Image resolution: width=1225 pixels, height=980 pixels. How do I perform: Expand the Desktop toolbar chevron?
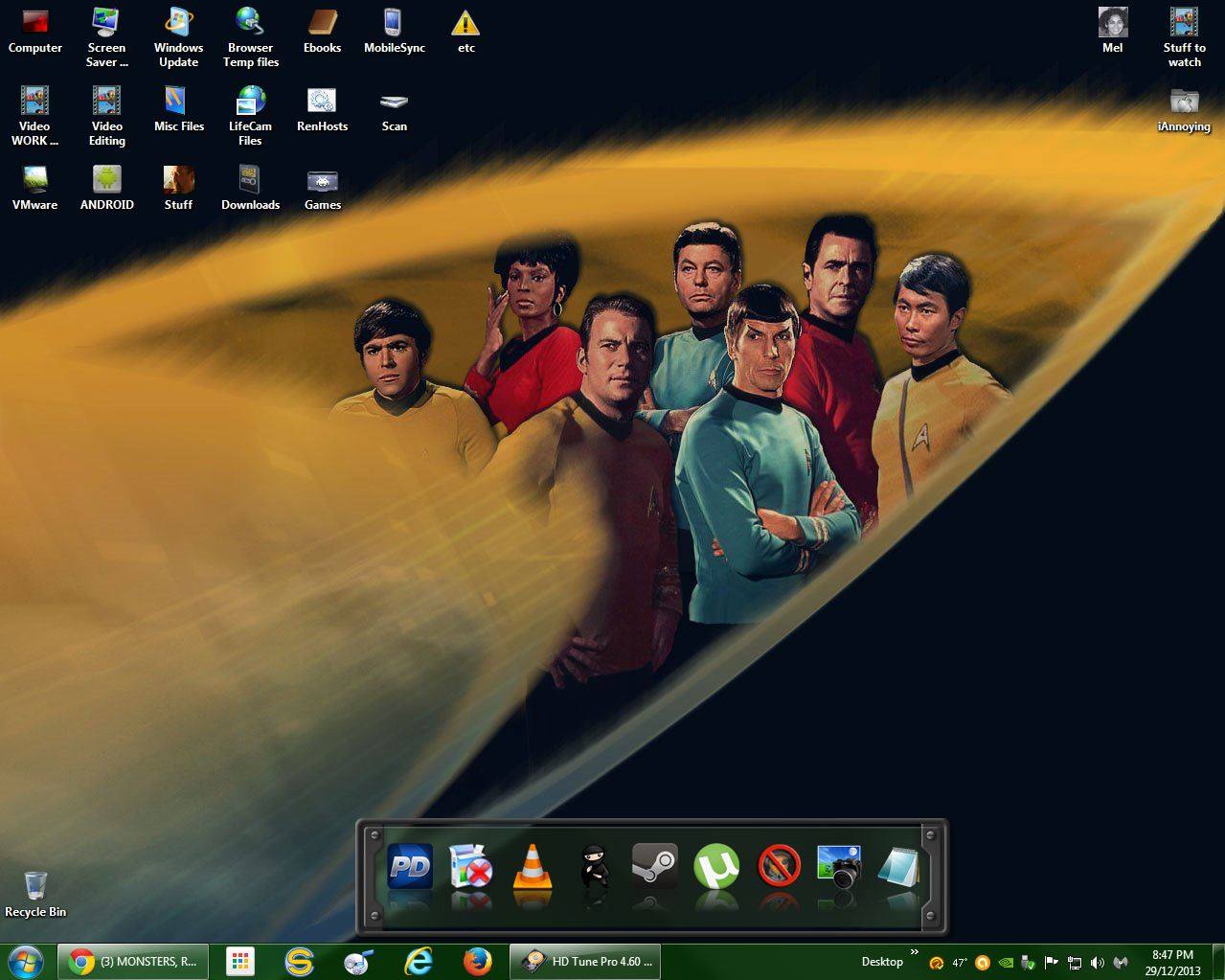pos(914,951)
